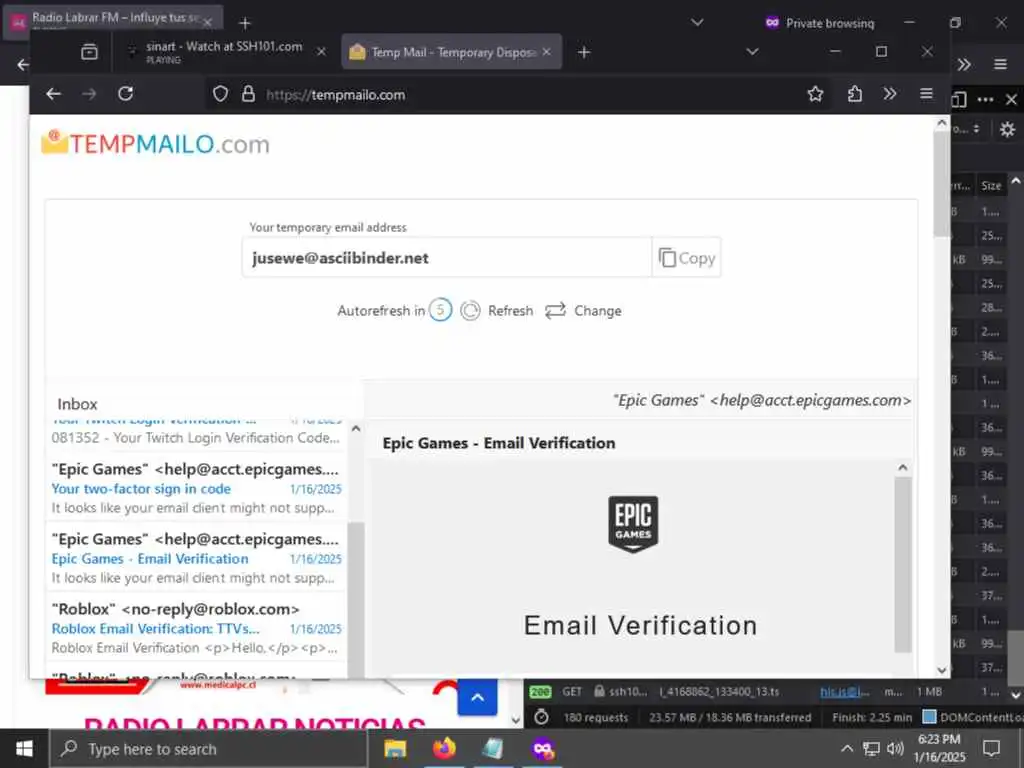Screen dimensions: 1024x768
Task: Toggle devtools responsive design mode icon
Action: [x=959, y=99]
